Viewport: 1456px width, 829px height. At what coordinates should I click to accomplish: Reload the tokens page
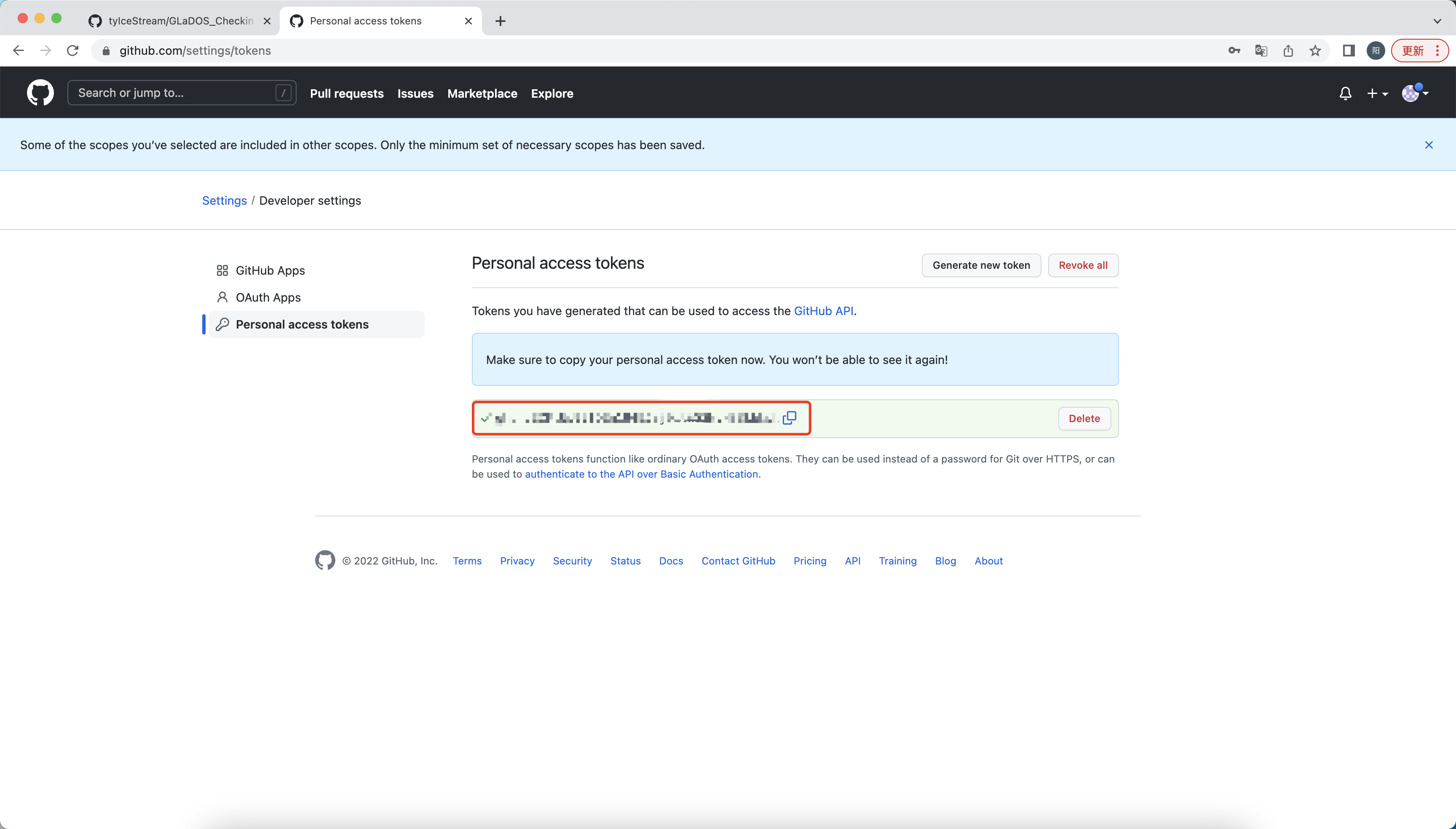click(73, 51)
